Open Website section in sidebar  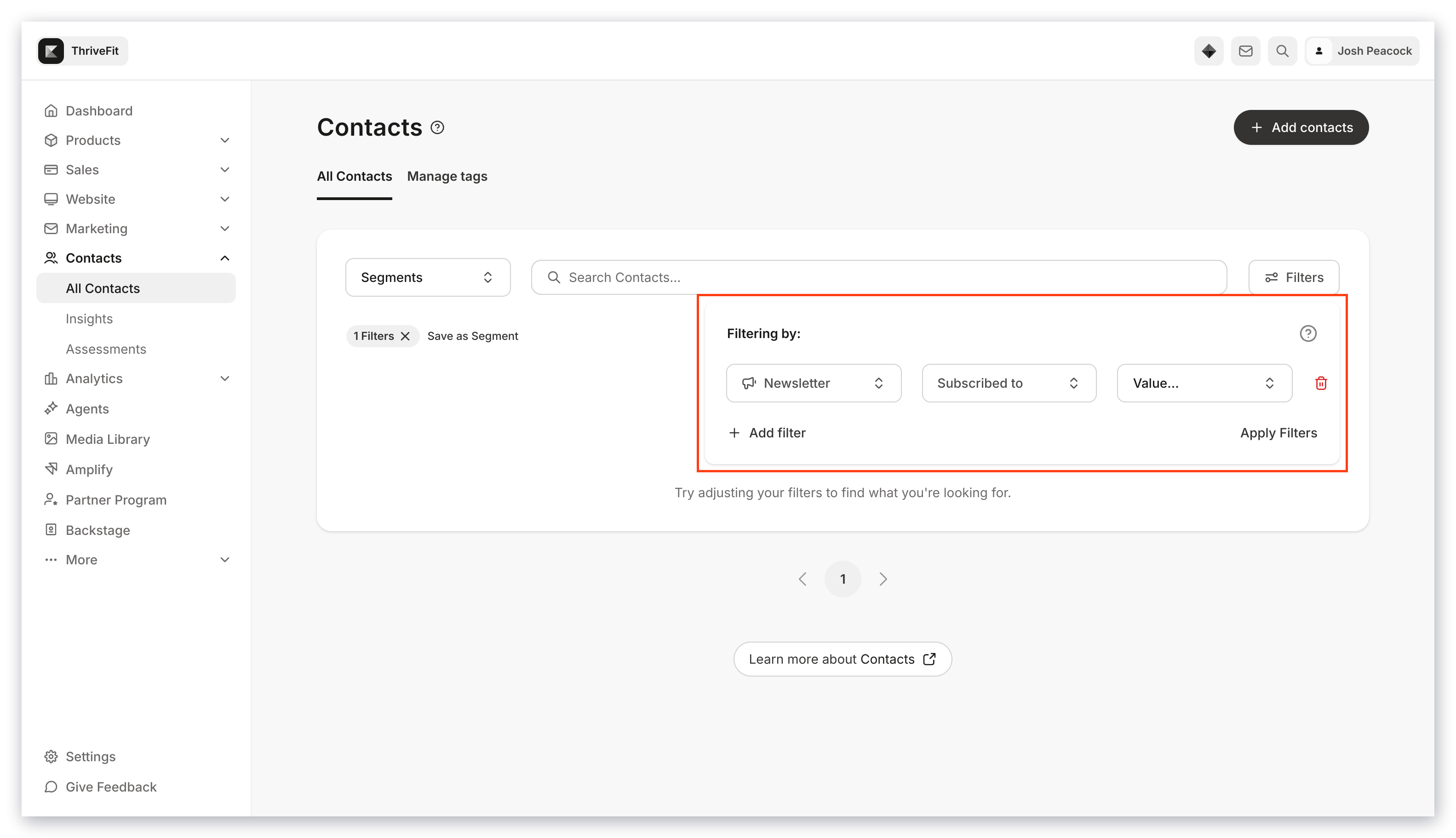pos(90,199)
